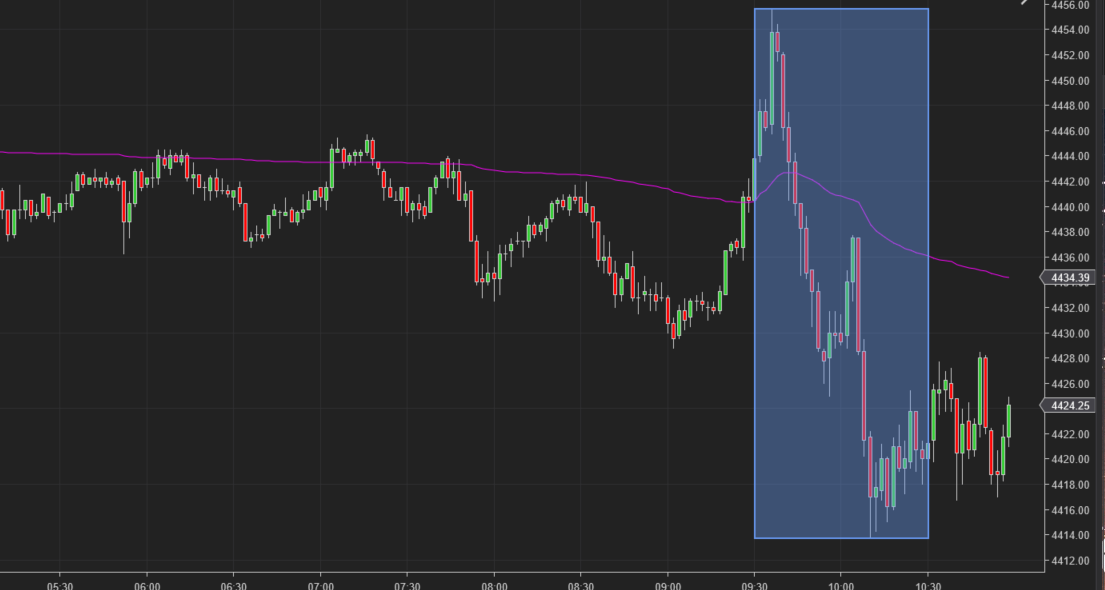Click the 4416.00 price axis label

point(1070,510)
